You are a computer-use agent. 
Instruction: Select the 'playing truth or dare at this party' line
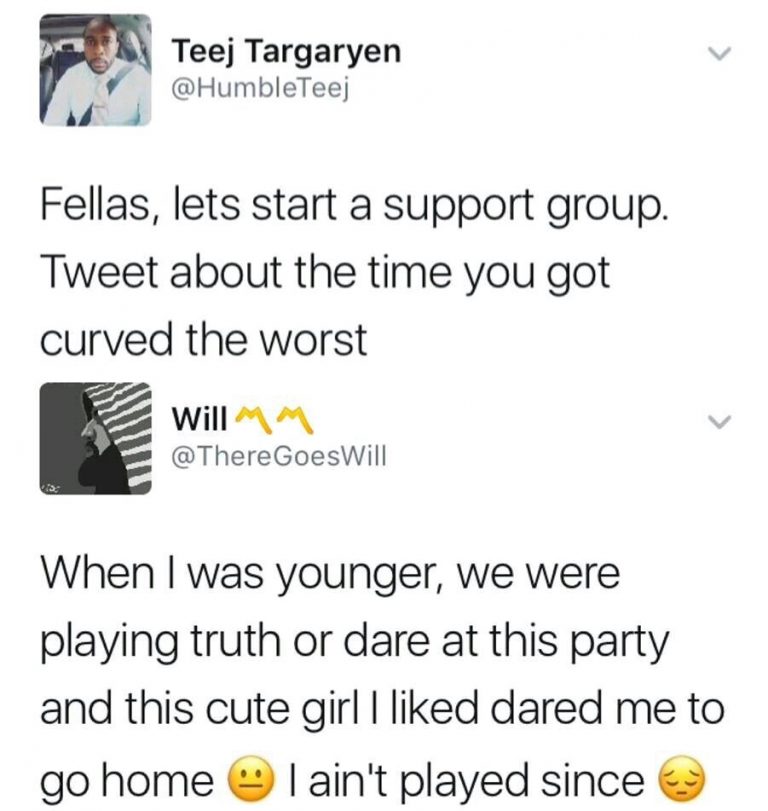[x=355, y=644]
